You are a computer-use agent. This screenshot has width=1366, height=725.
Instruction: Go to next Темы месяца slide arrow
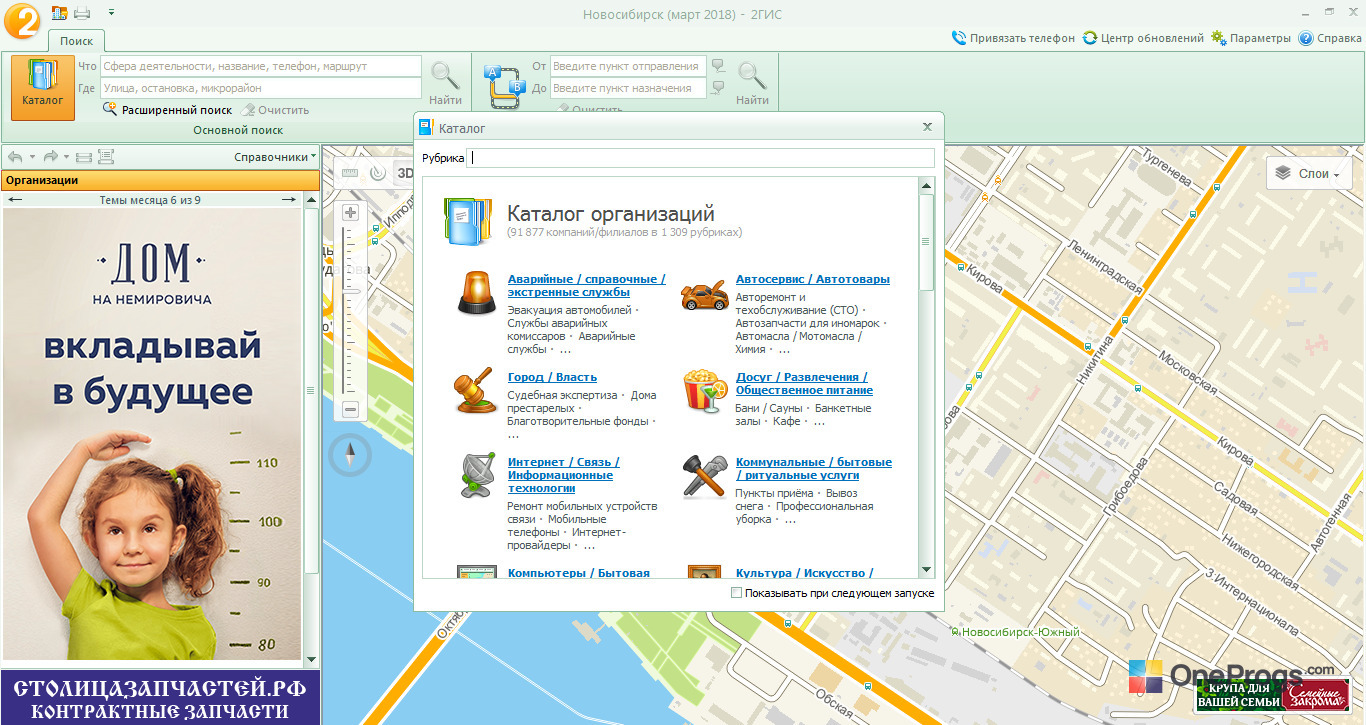[x=288, y=200]
